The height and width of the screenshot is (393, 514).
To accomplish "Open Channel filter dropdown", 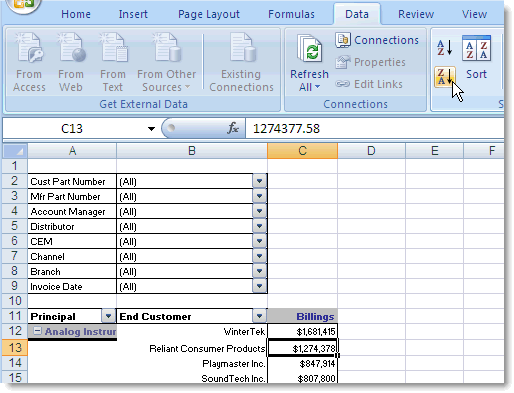I will [x=259, y=256].
